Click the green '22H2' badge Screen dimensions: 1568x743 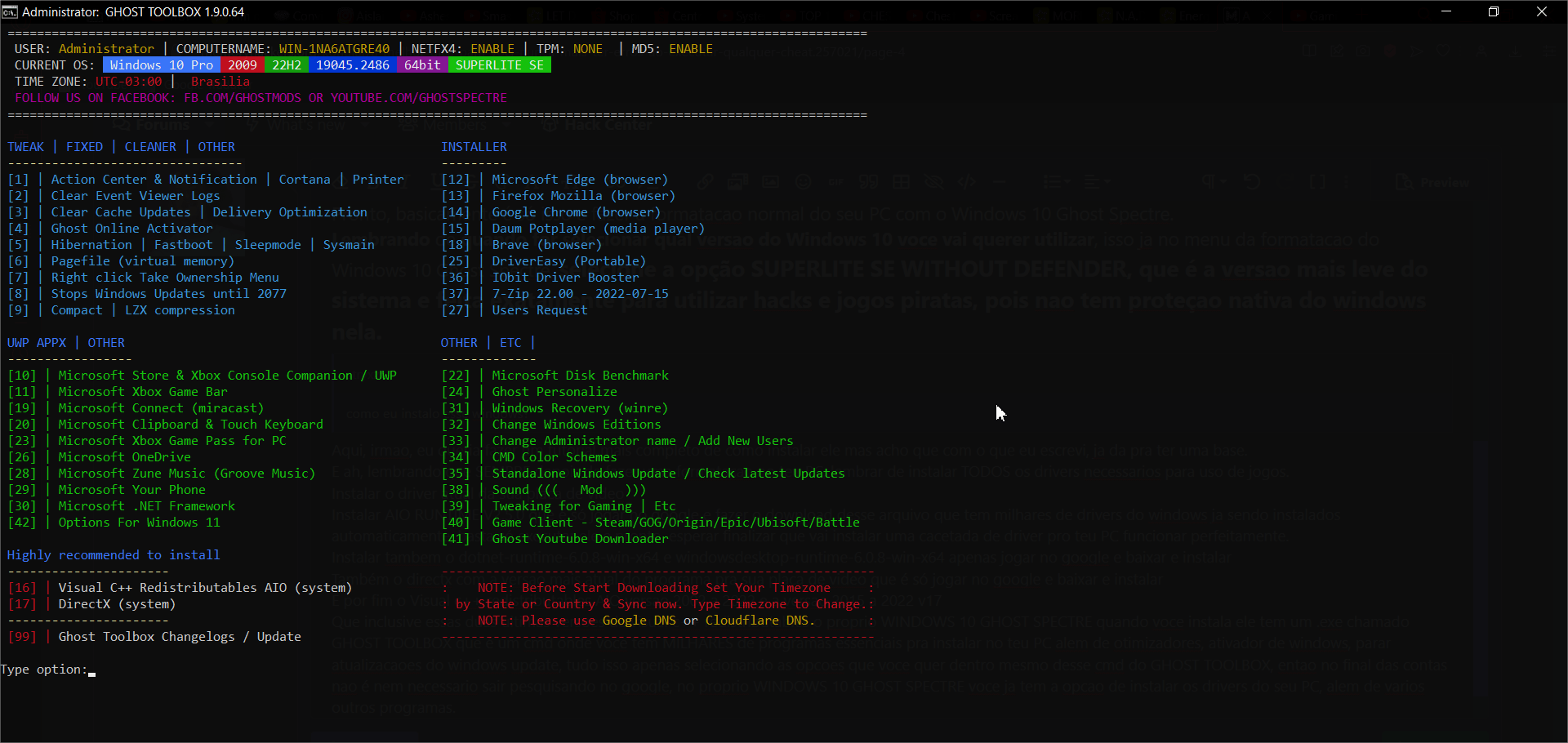point(286,65)
